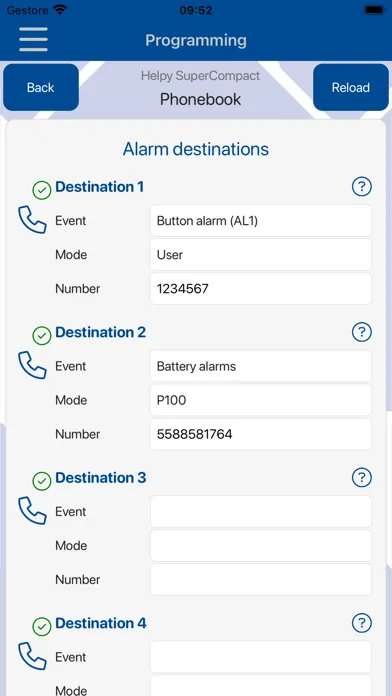Tap the Destination 2 phone icon
Viewport: 392px width, 696px height.
pos(32,365)
